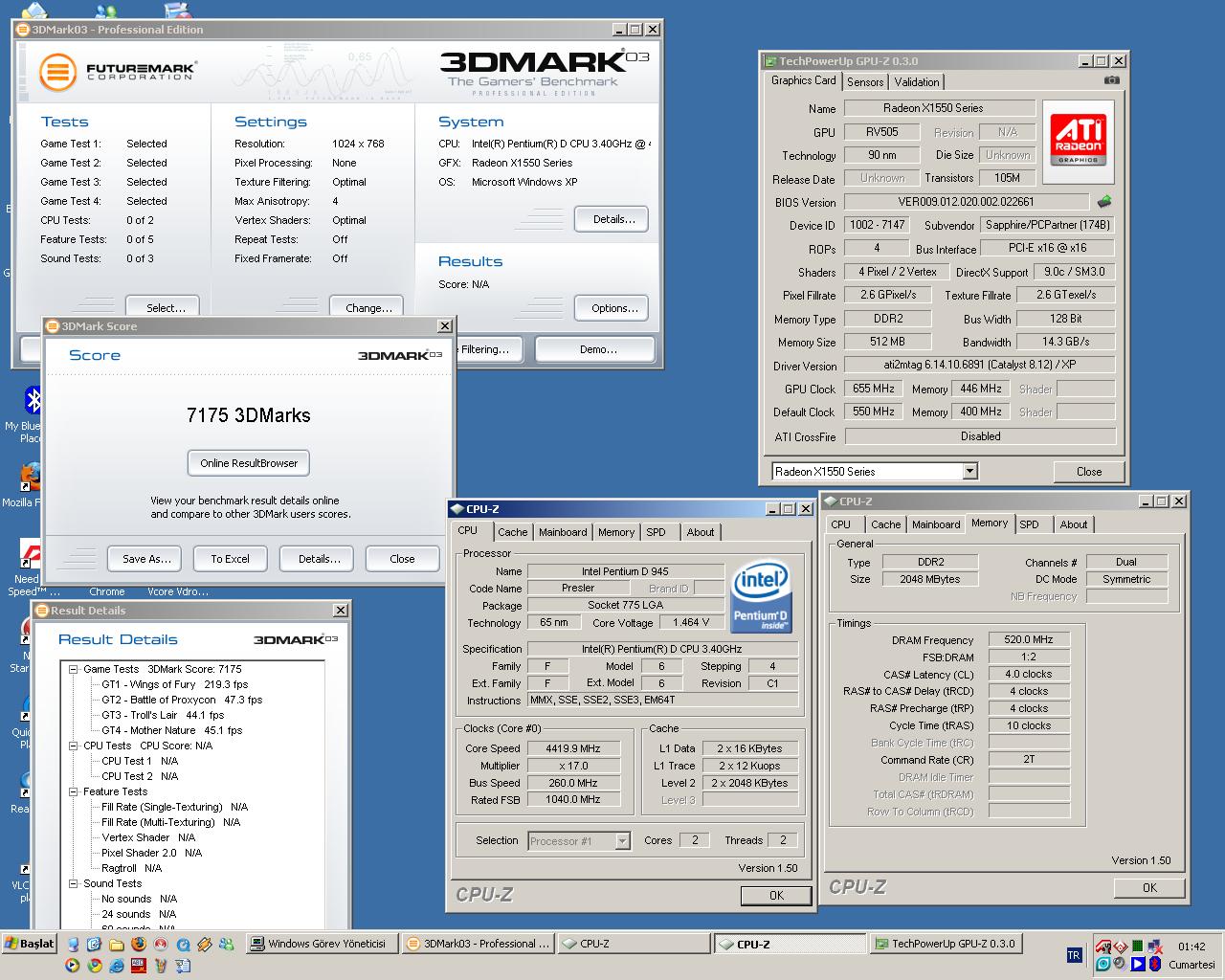Image resolution: width=1225 pixels, height=980 pixels.
Task: Click the ATI Catalyst tray icon
Action: (1103, 947)
